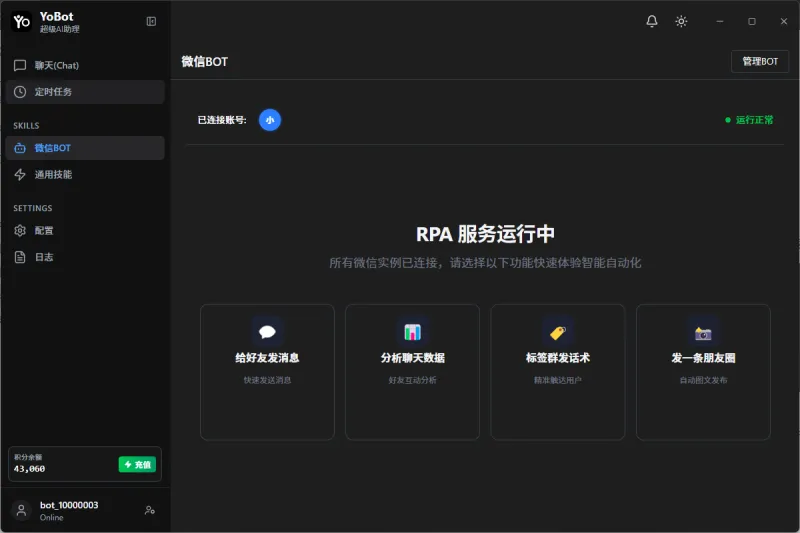The image size is (800, 533).
Task: Click the 精准触达用户 subtitle
Action: point(558,380)
